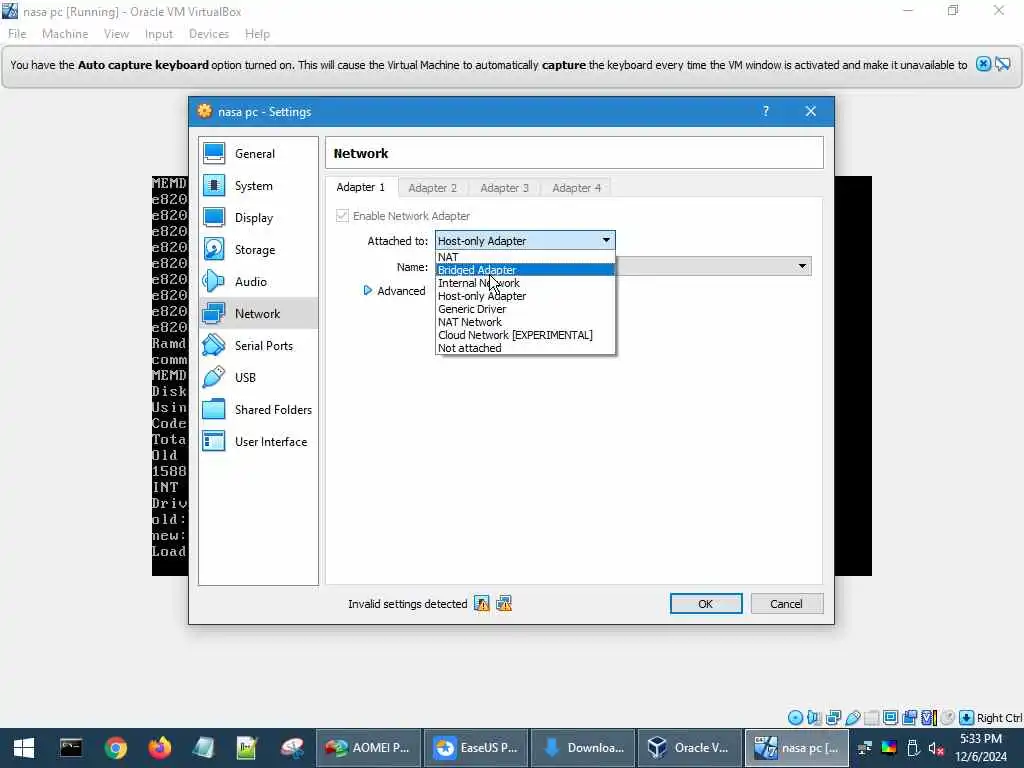Image resolution: width=1024 pixels, height=768 pixels.
Task: Launch Firefox from the taskbar
Action: click(159, 748)
